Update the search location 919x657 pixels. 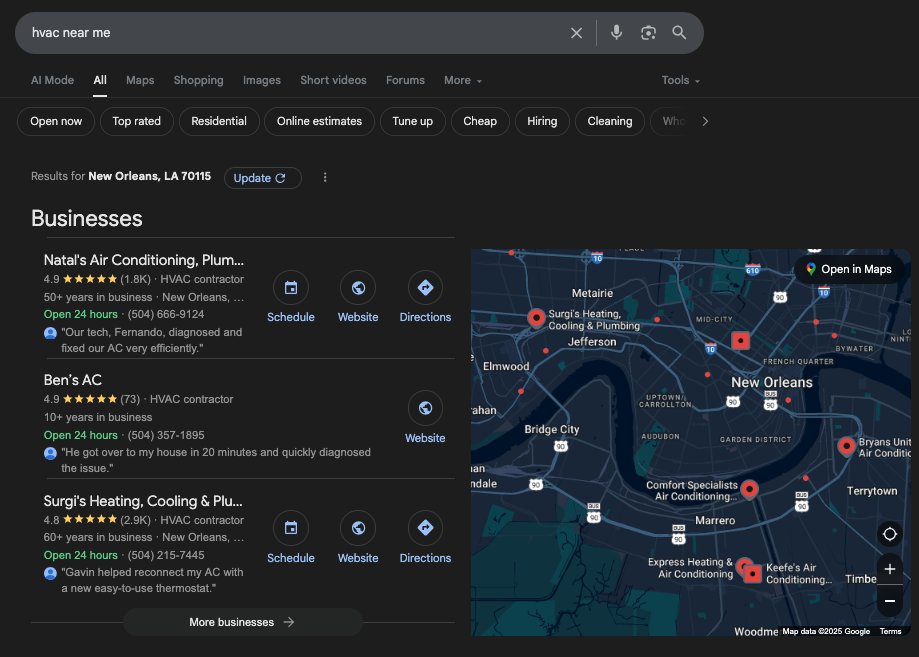point(263,178)
